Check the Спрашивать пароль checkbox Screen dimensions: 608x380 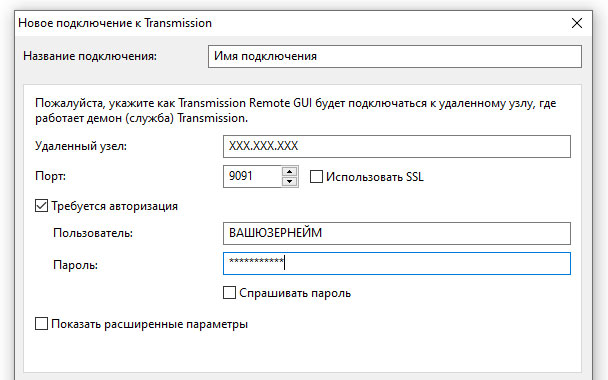click(x=230, y=293)
